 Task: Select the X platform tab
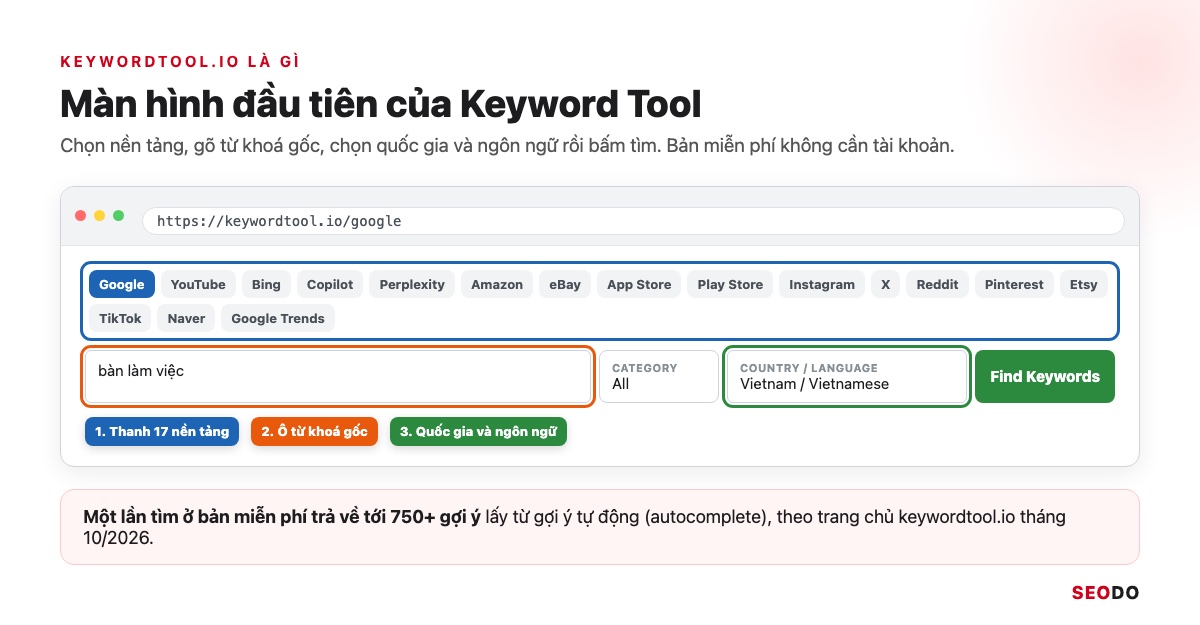coord(885,284)
